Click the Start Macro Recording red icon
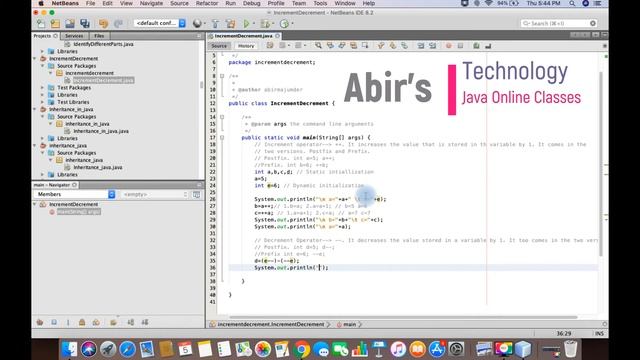Viewport: 640px width, 360px height. 449,46
